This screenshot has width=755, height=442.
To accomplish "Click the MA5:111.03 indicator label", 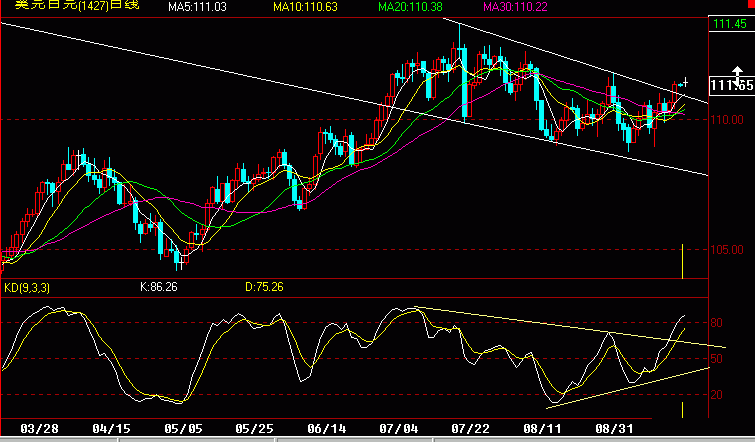I will point(197,7).
